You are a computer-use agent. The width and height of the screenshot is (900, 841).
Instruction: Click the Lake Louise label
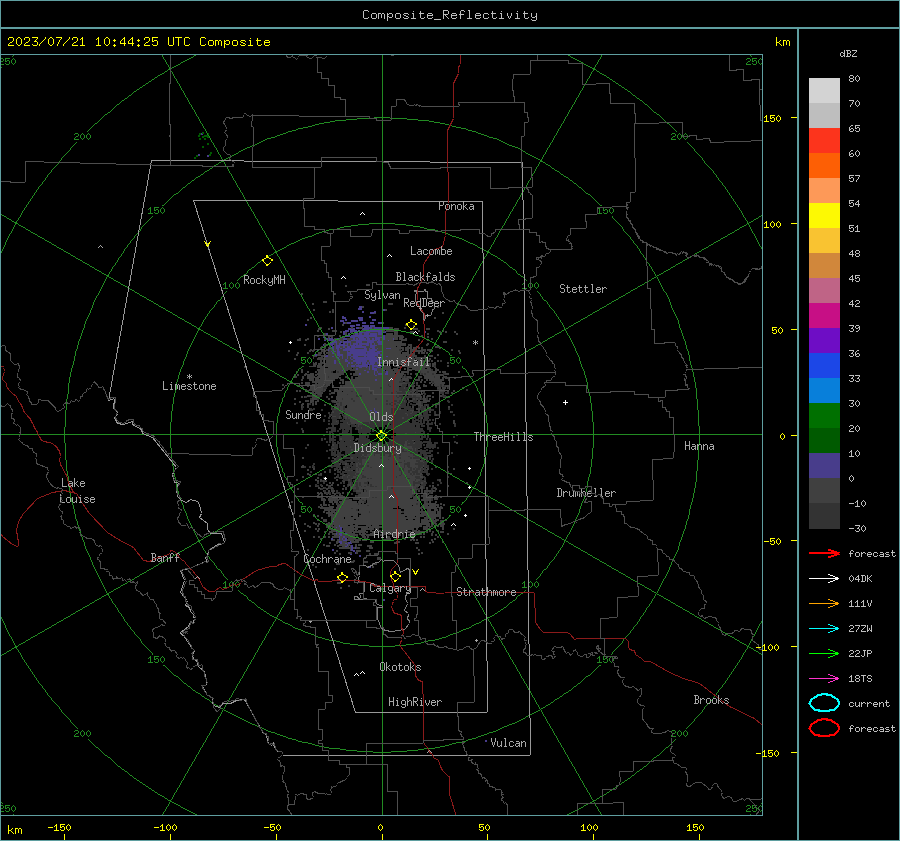77,491
